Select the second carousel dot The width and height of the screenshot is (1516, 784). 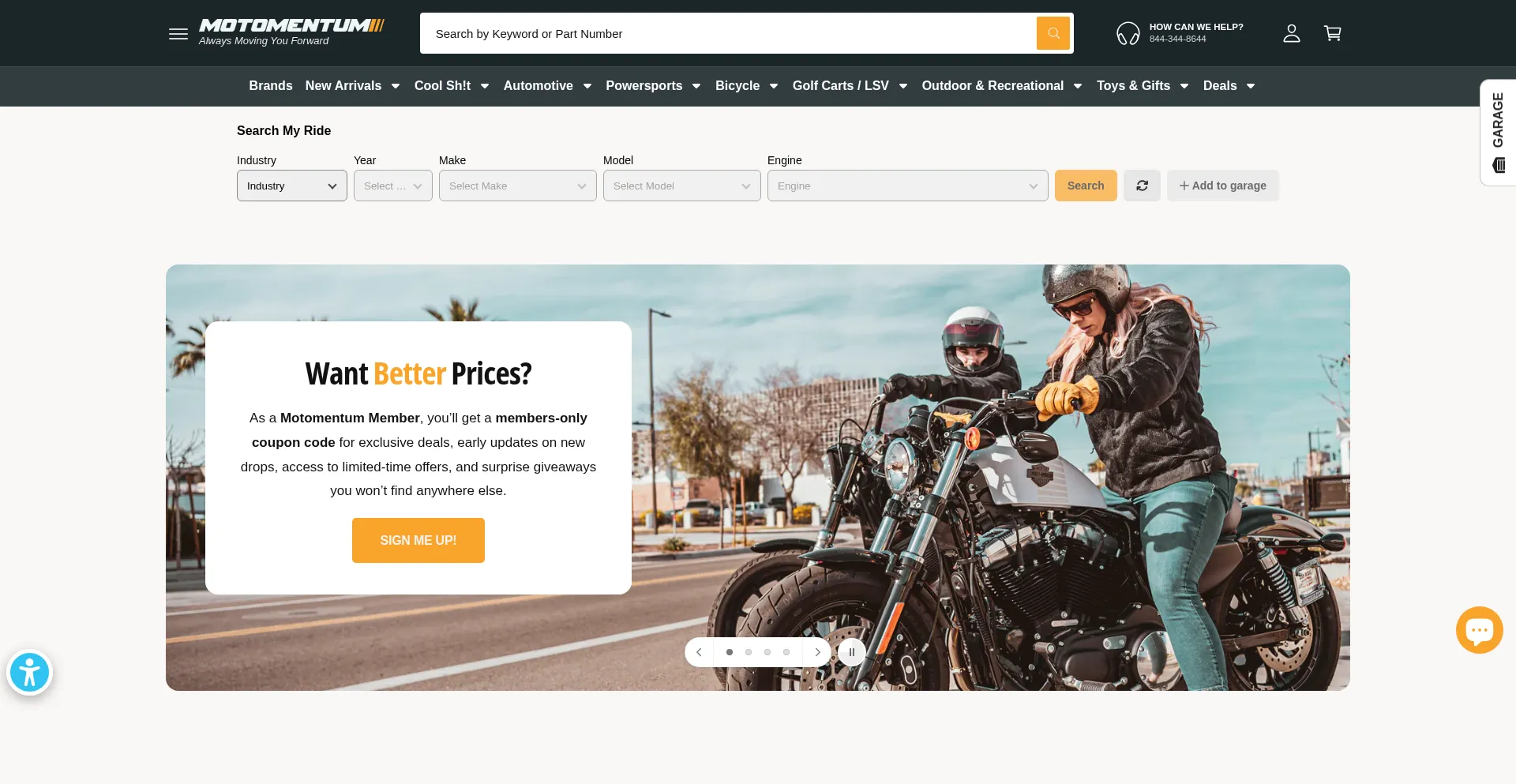[749, 652]
